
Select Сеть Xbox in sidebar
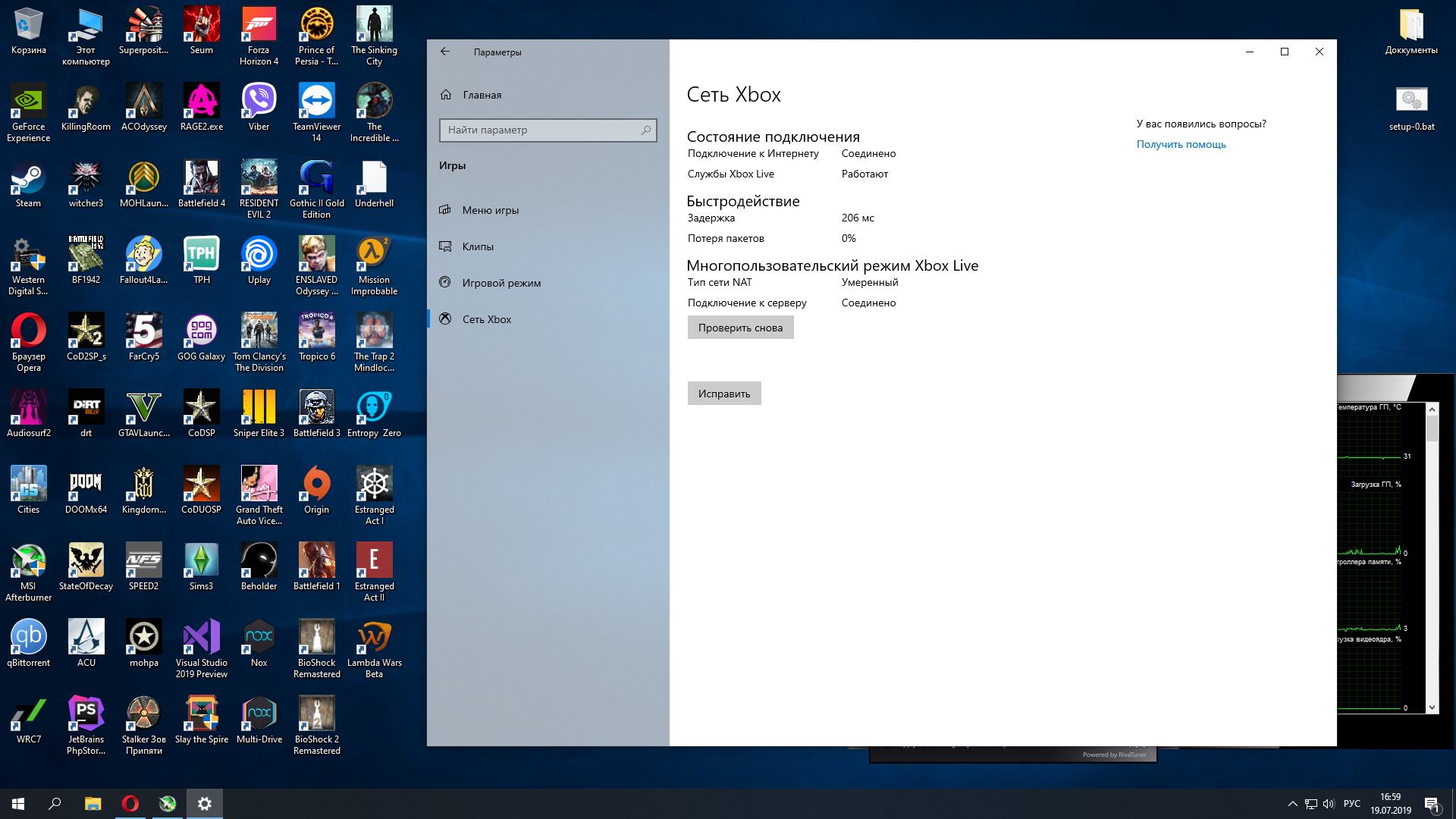[x=487, y=319]
